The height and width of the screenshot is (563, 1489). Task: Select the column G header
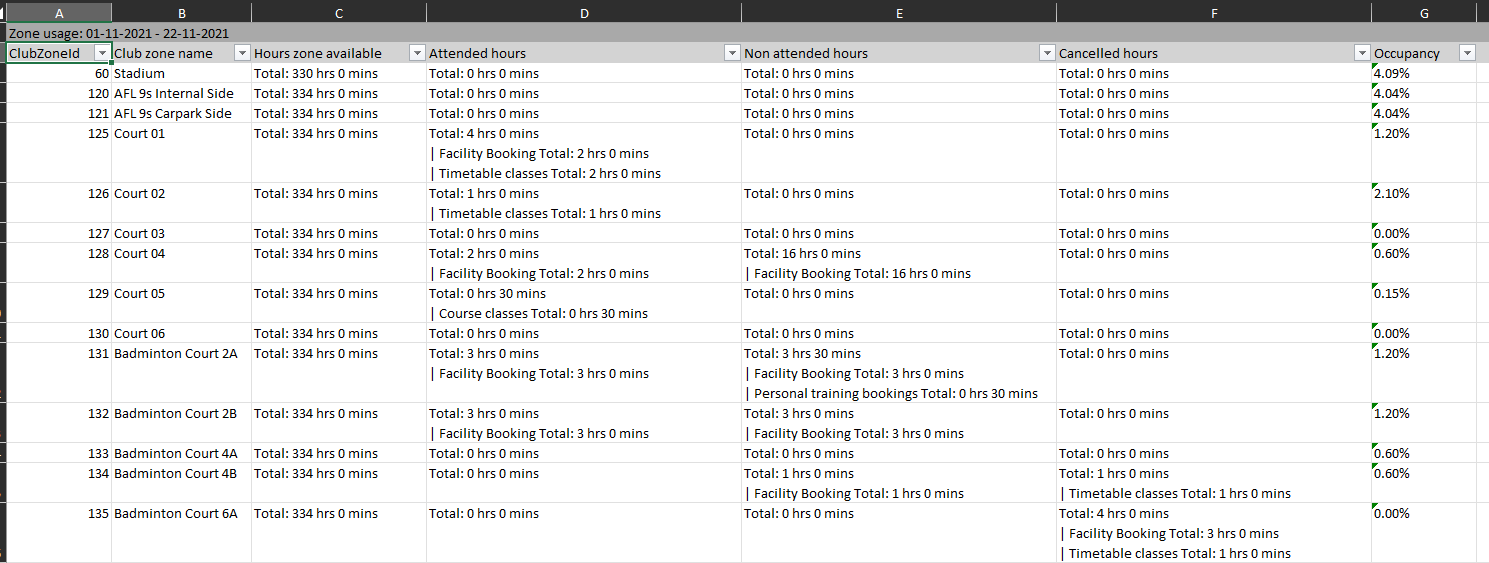pos(1423,12)
